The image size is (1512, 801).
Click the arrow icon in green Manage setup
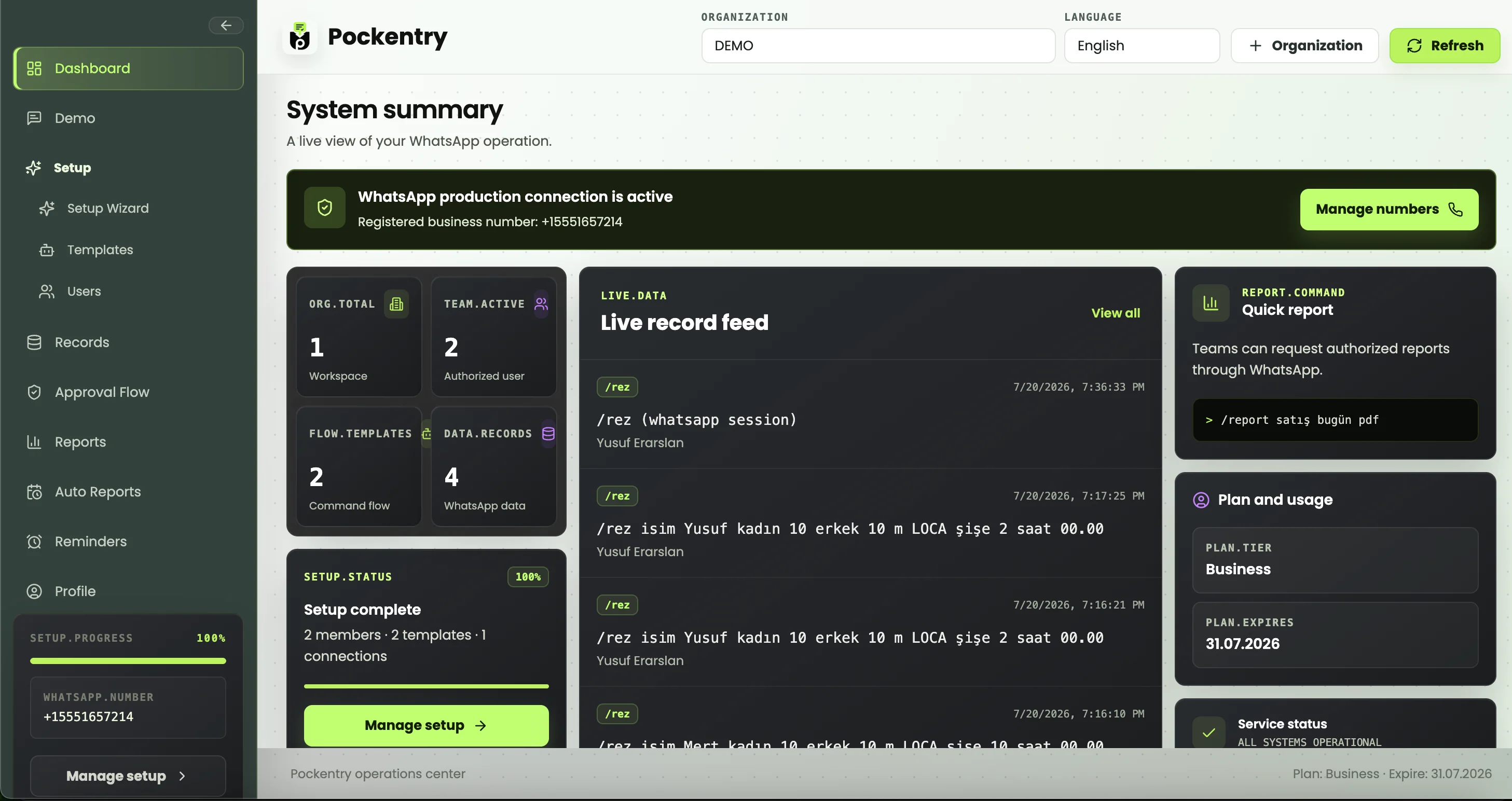click(x=480, y=726)
